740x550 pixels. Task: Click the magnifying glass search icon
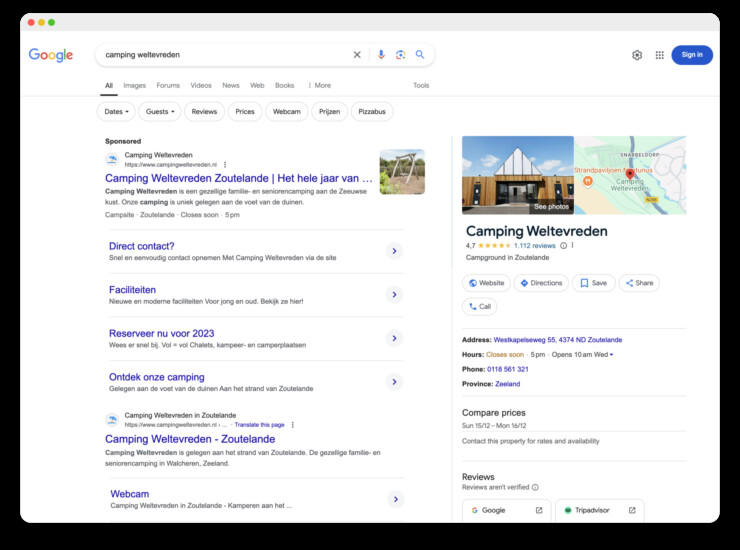tap(420, 55)
